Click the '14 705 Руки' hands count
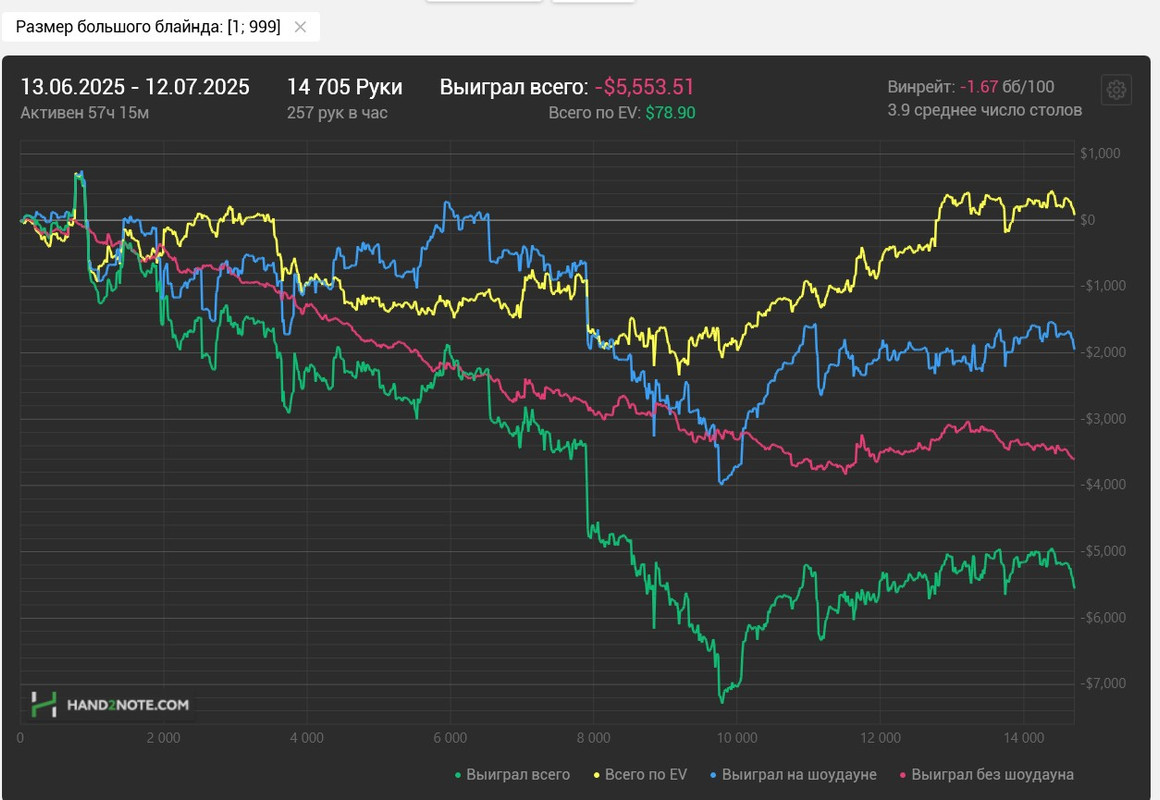1160x800 pixels. click(345, 87)
